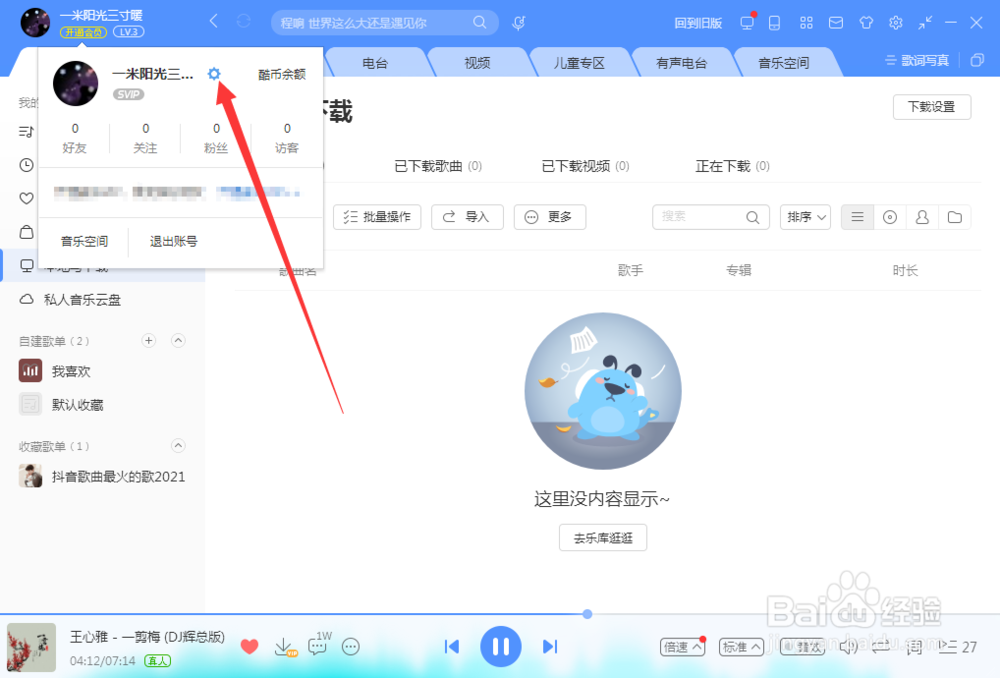Switch to the 有声电台 tab

coord(682,63)
